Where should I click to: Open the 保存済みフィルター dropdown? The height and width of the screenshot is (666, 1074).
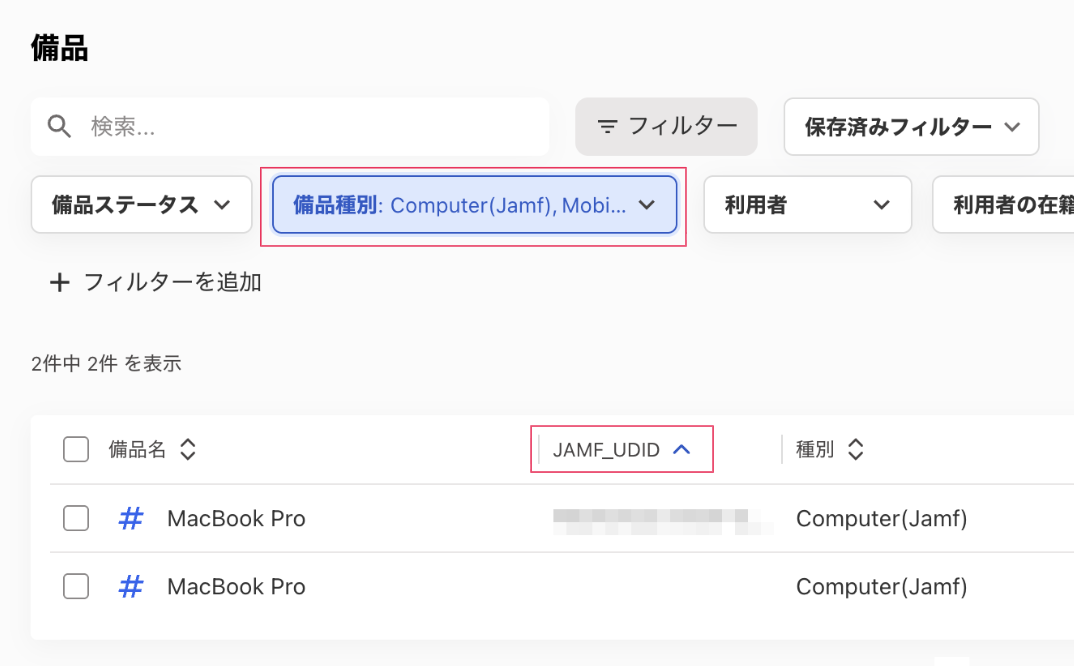click(911, 127)
